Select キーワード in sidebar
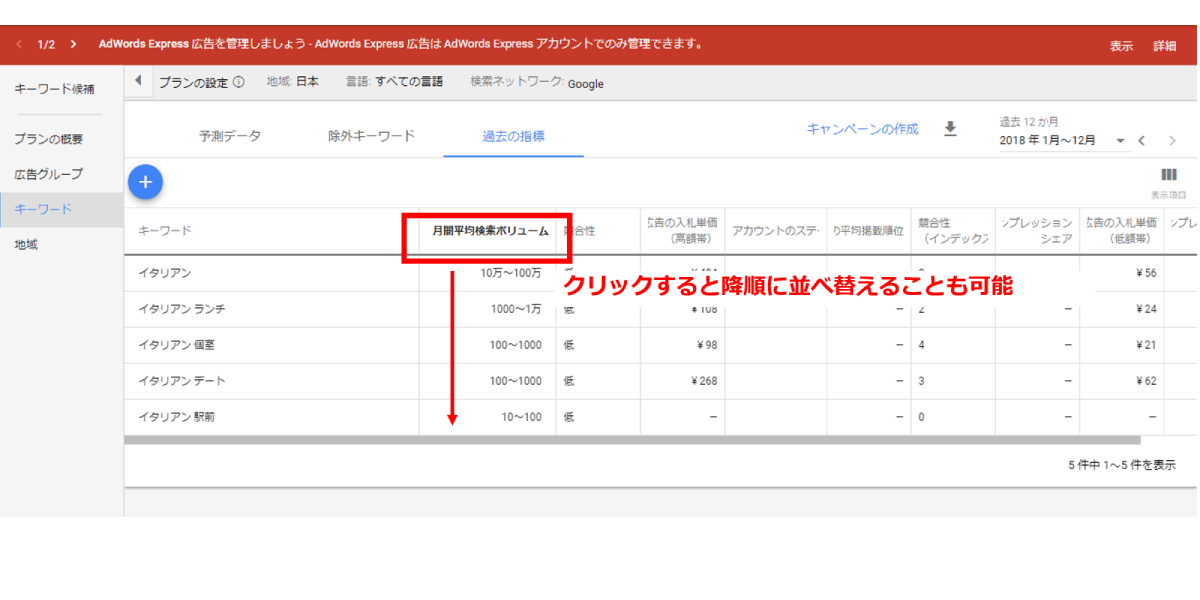 (61, 209)
